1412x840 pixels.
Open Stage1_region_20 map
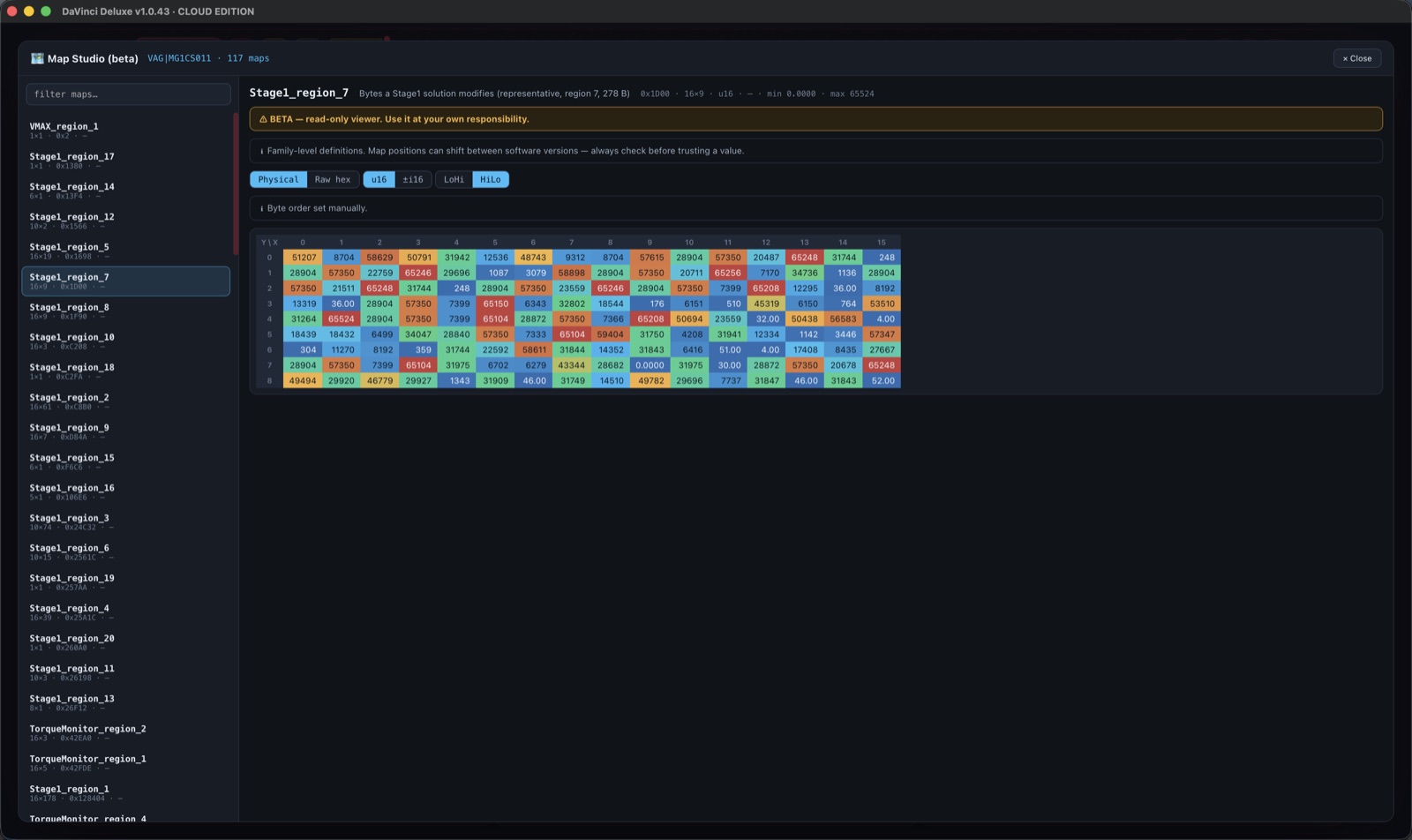(125, 642)
